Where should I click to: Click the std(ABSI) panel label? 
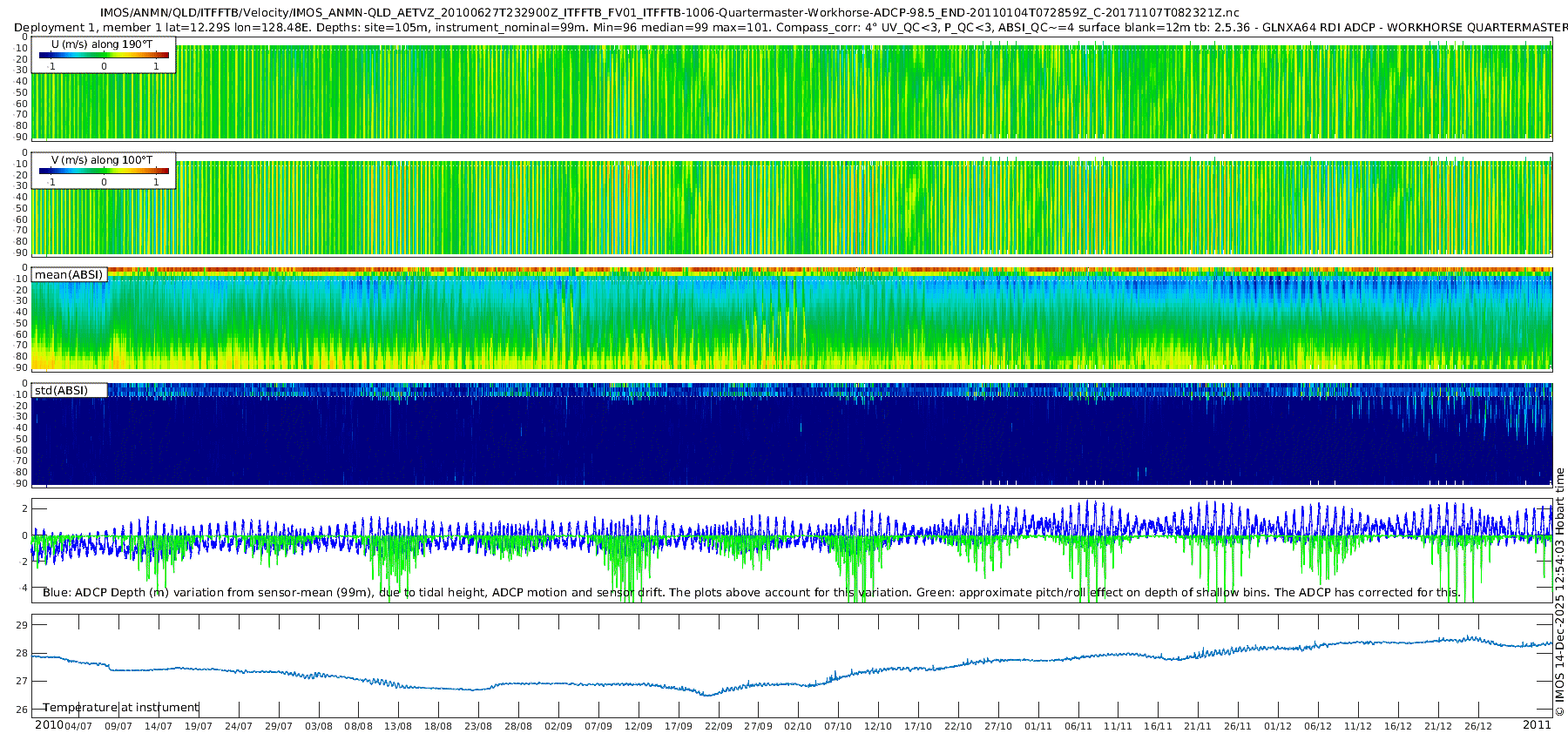click(61, 391)
